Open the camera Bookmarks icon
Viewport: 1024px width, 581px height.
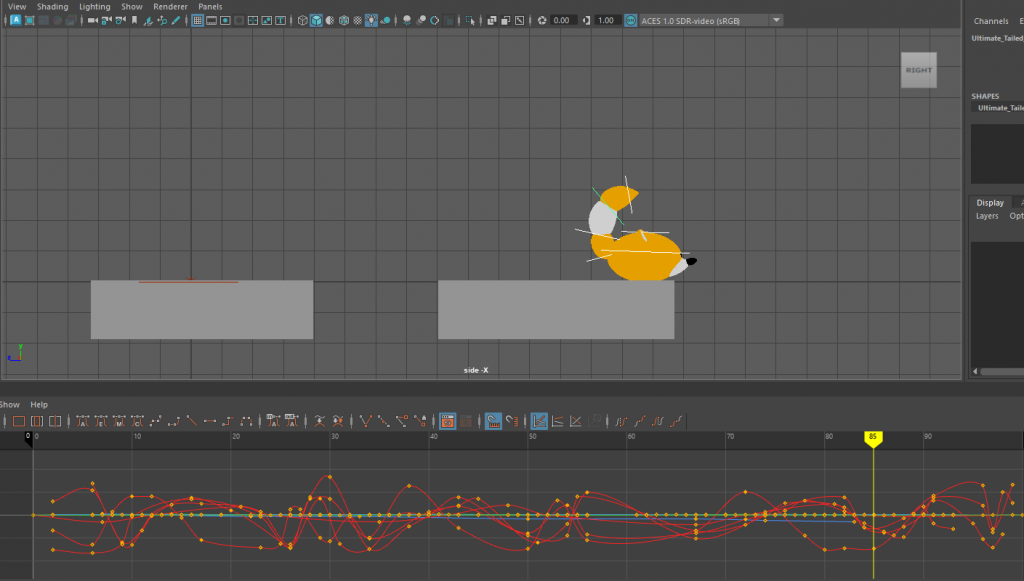[134, 20]
